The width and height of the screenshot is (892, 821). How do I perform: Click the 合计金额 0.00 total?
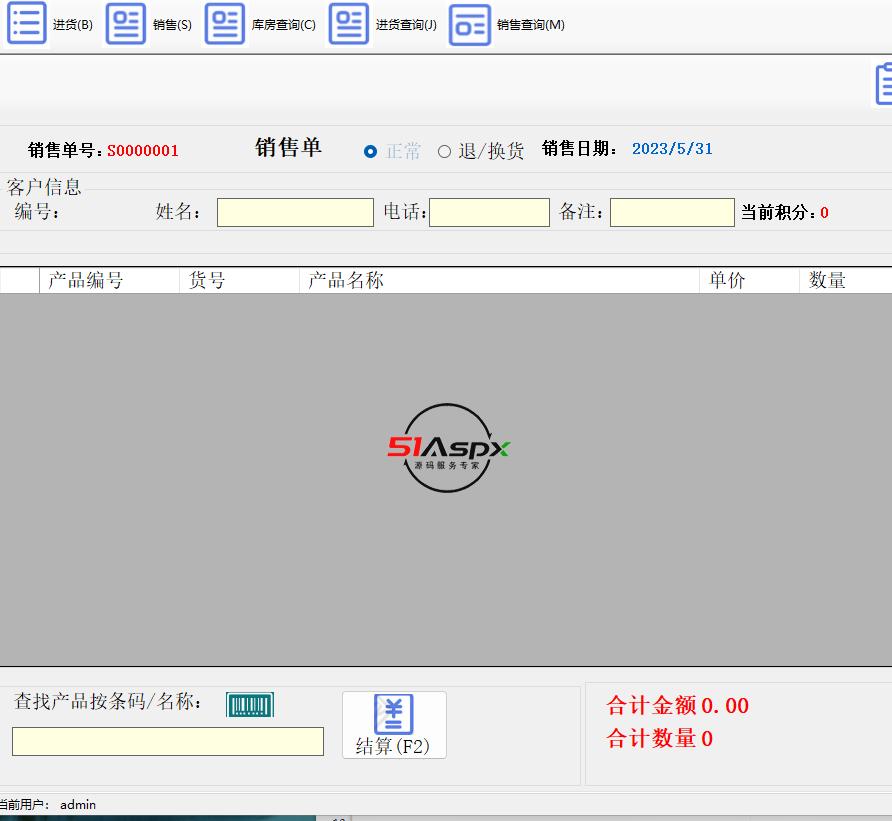(678, 706)
